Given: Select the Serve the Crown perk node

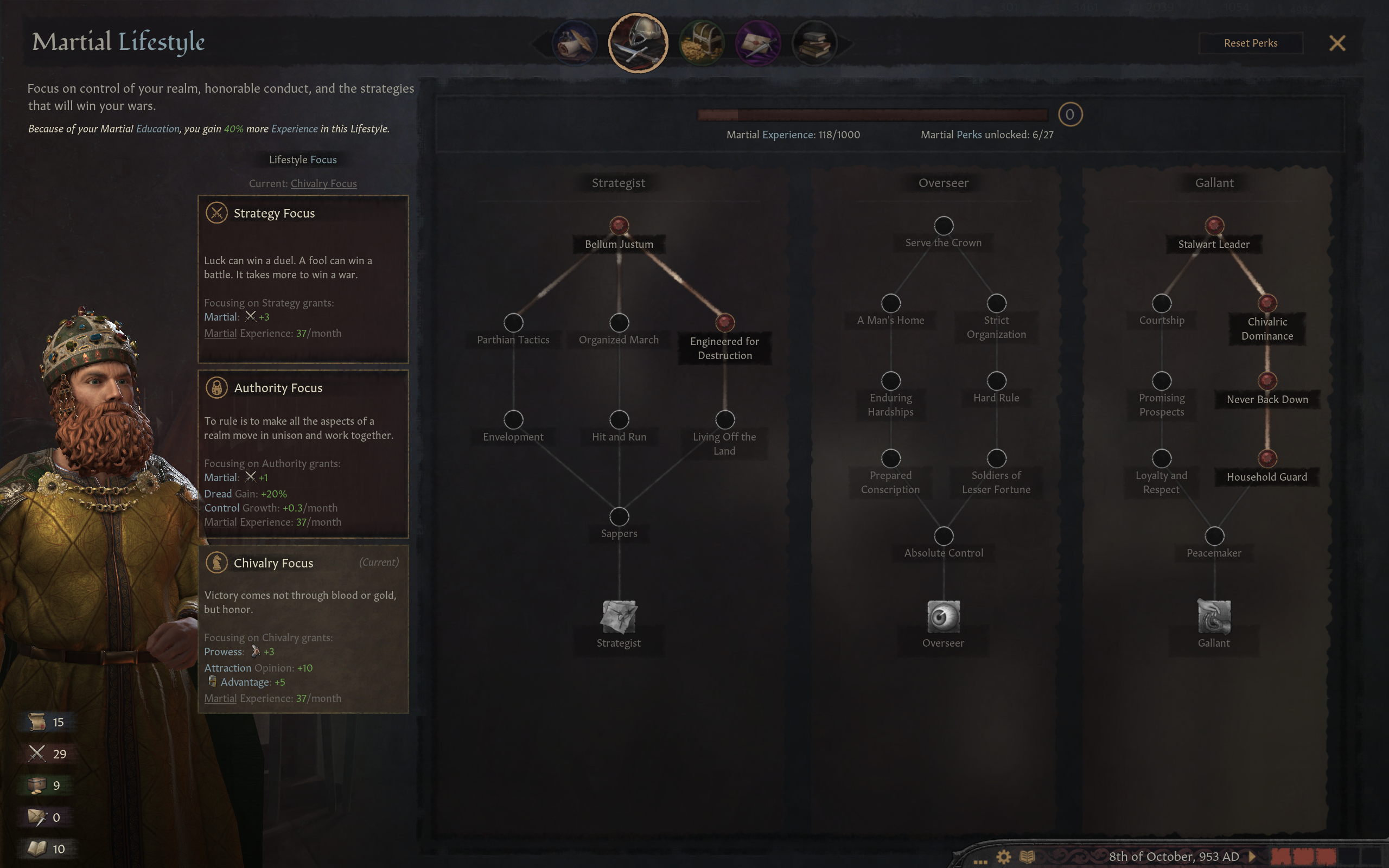Looking at the screenshot, I should [944, 226].
